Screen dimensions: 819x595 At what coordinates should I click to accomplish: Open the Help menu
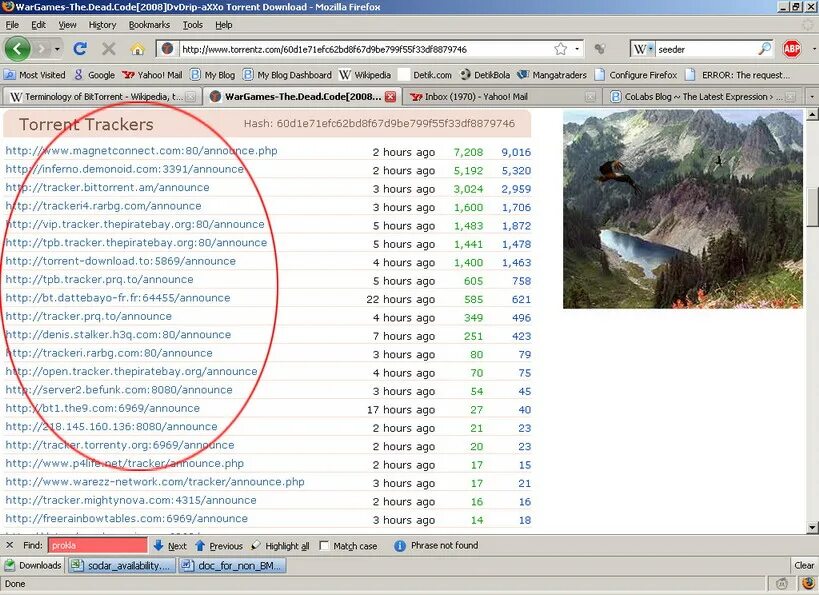(224, 25)
